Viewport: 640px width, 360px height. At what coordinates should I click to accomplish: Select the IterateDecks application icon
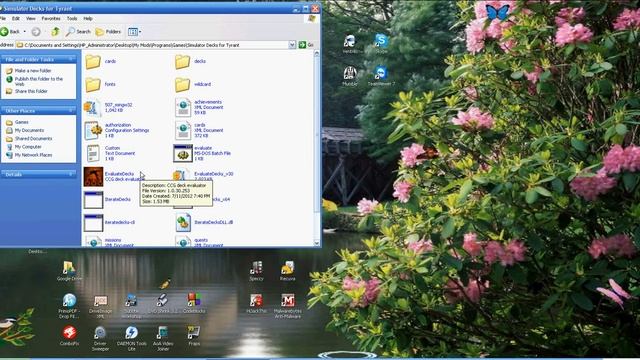(93, 200)
